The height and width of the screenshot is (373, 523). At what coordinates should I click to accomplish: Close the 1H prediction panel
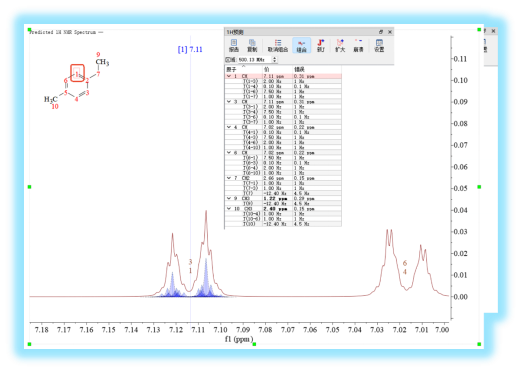click(x=390, y=32)
